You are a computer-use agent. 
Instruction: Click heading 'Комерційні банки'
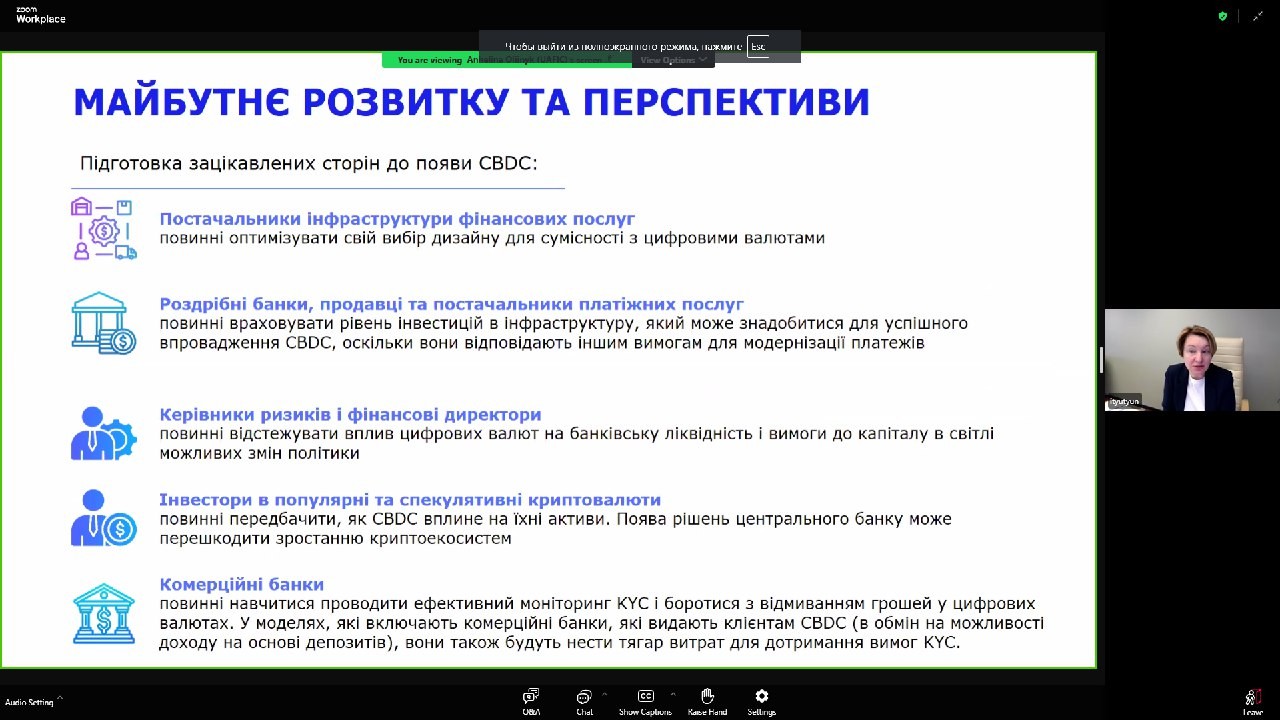pos(242,584)
